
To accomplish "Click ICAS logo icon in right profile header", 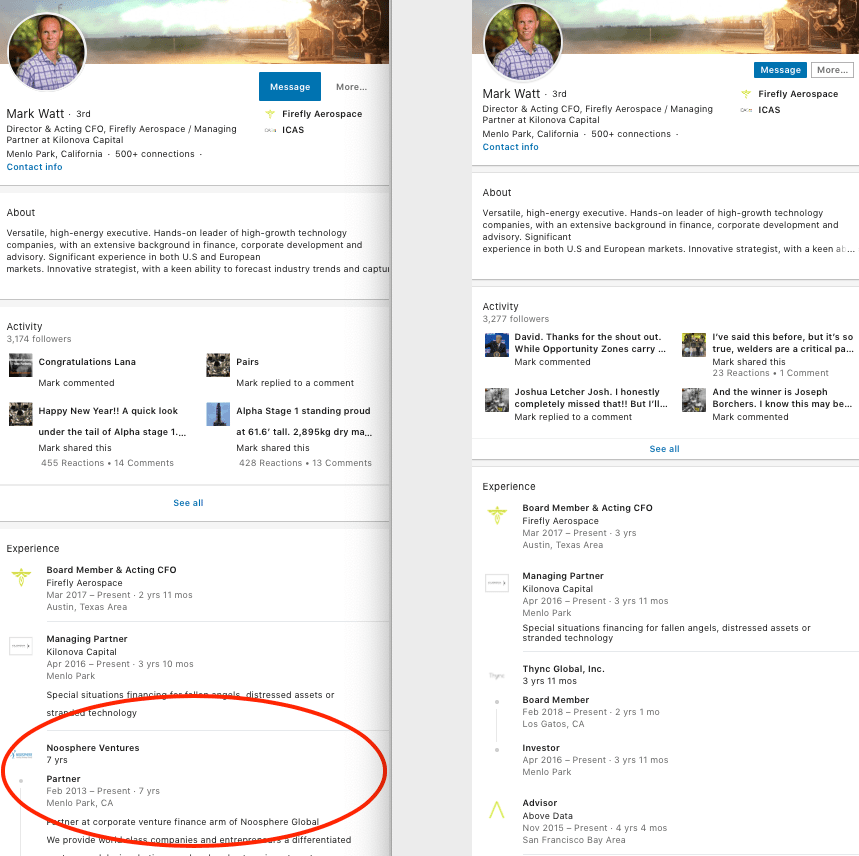I will pyautogui.click(x=746, y=110).
